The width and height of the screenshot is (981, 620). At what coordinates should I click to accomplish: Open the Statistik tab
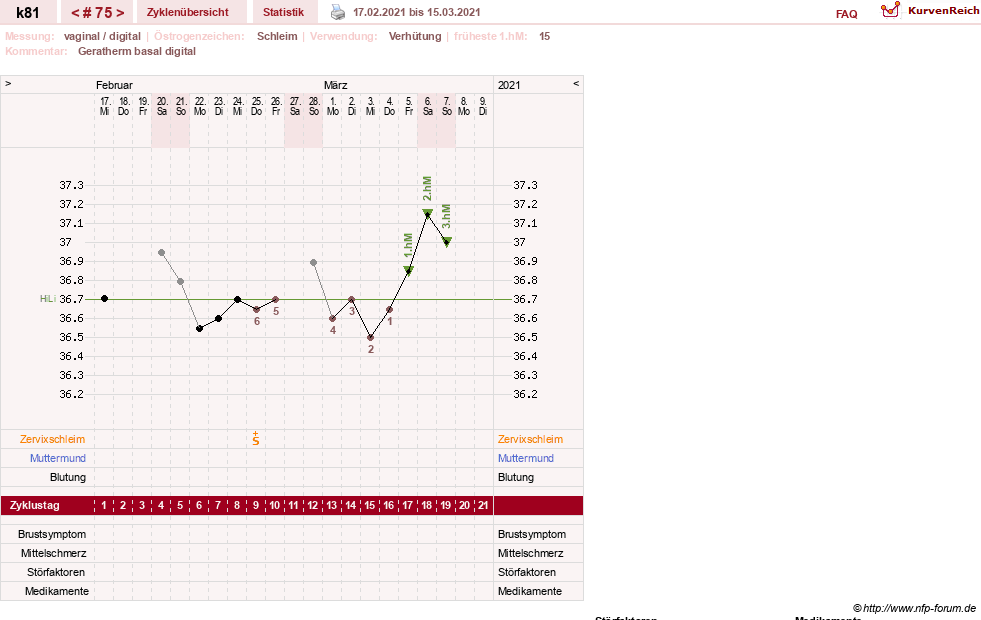[x=283, y=12]
